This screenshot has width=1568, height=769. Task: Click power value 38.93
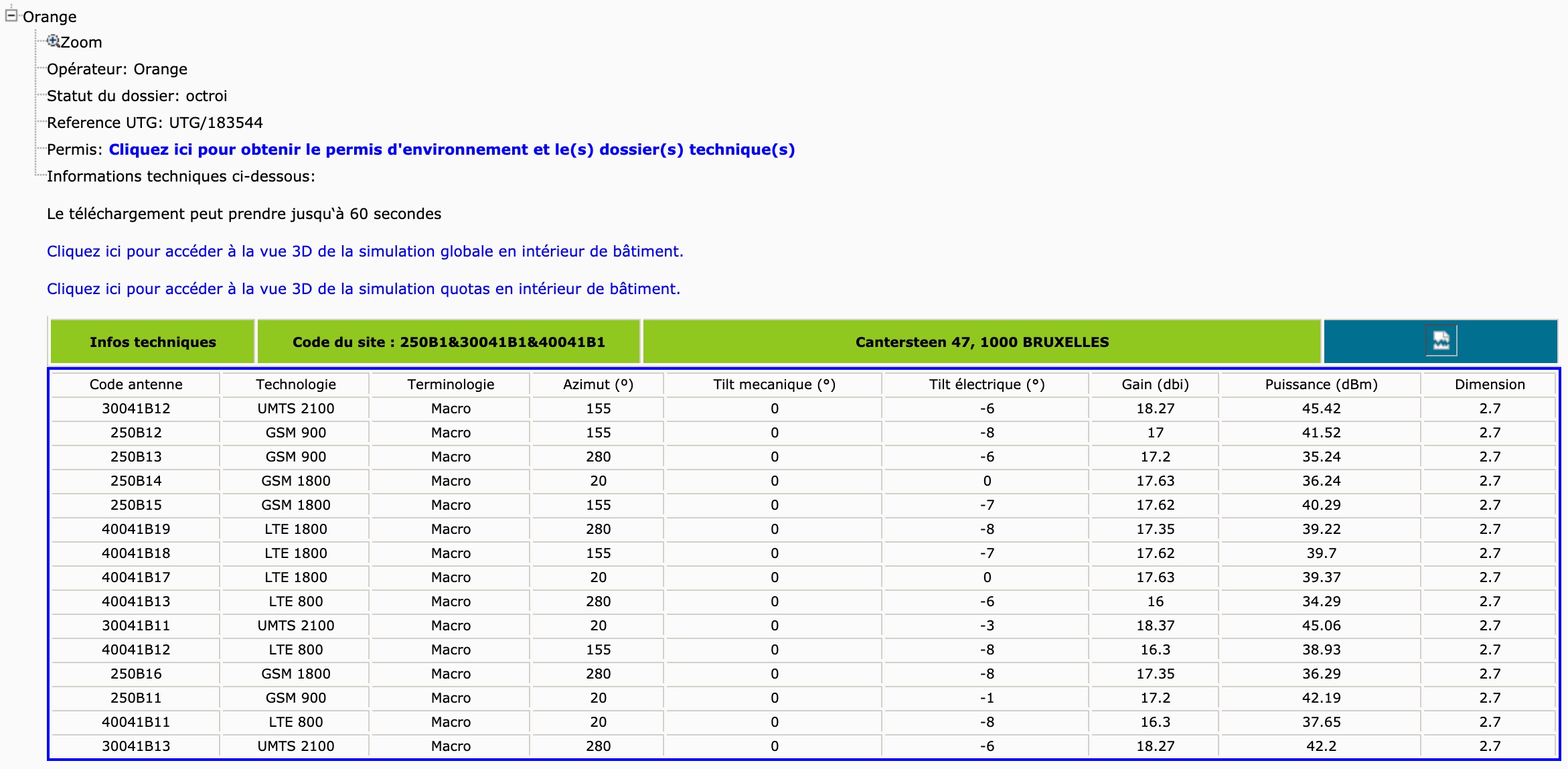(1321, 650)
